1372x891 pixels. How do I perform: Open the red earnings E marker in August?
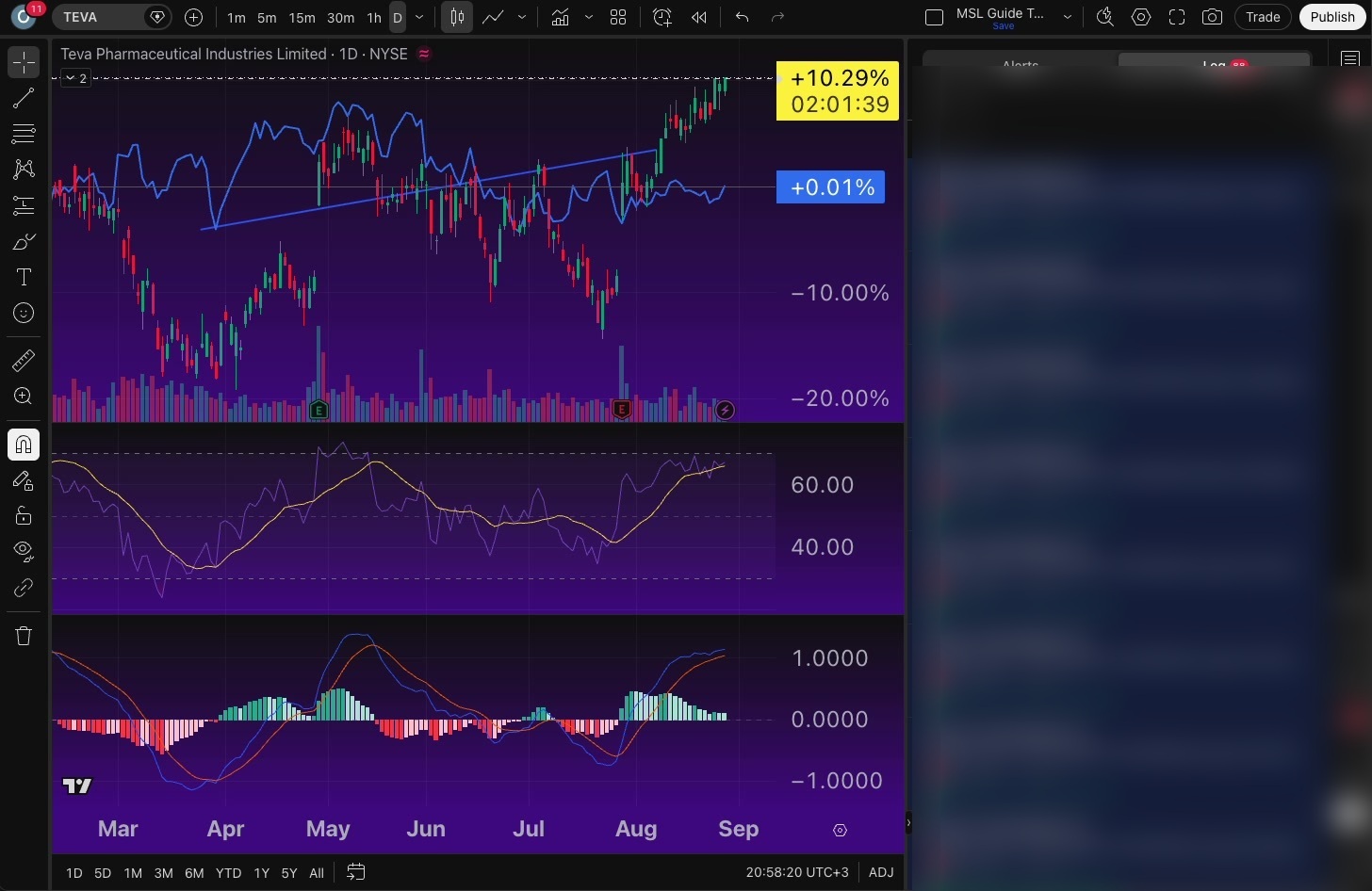point(621,409)
